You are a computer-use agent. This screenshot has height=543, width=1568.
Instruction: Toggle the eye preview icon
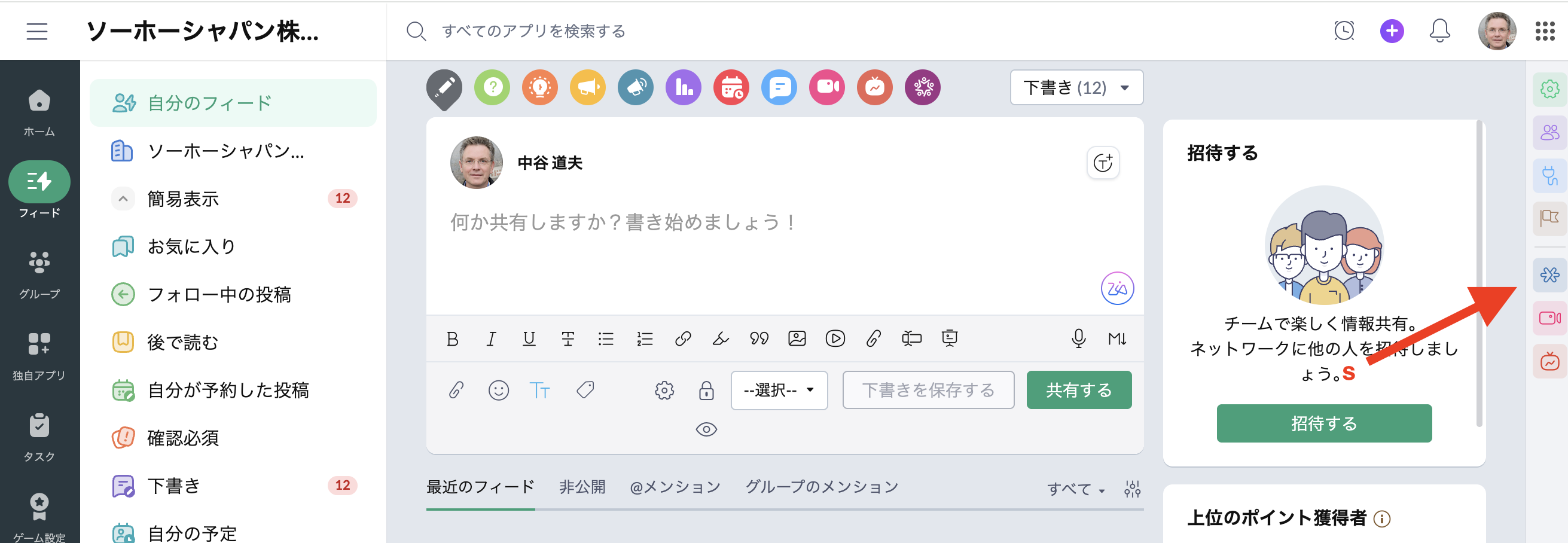(x=706, y=430)
